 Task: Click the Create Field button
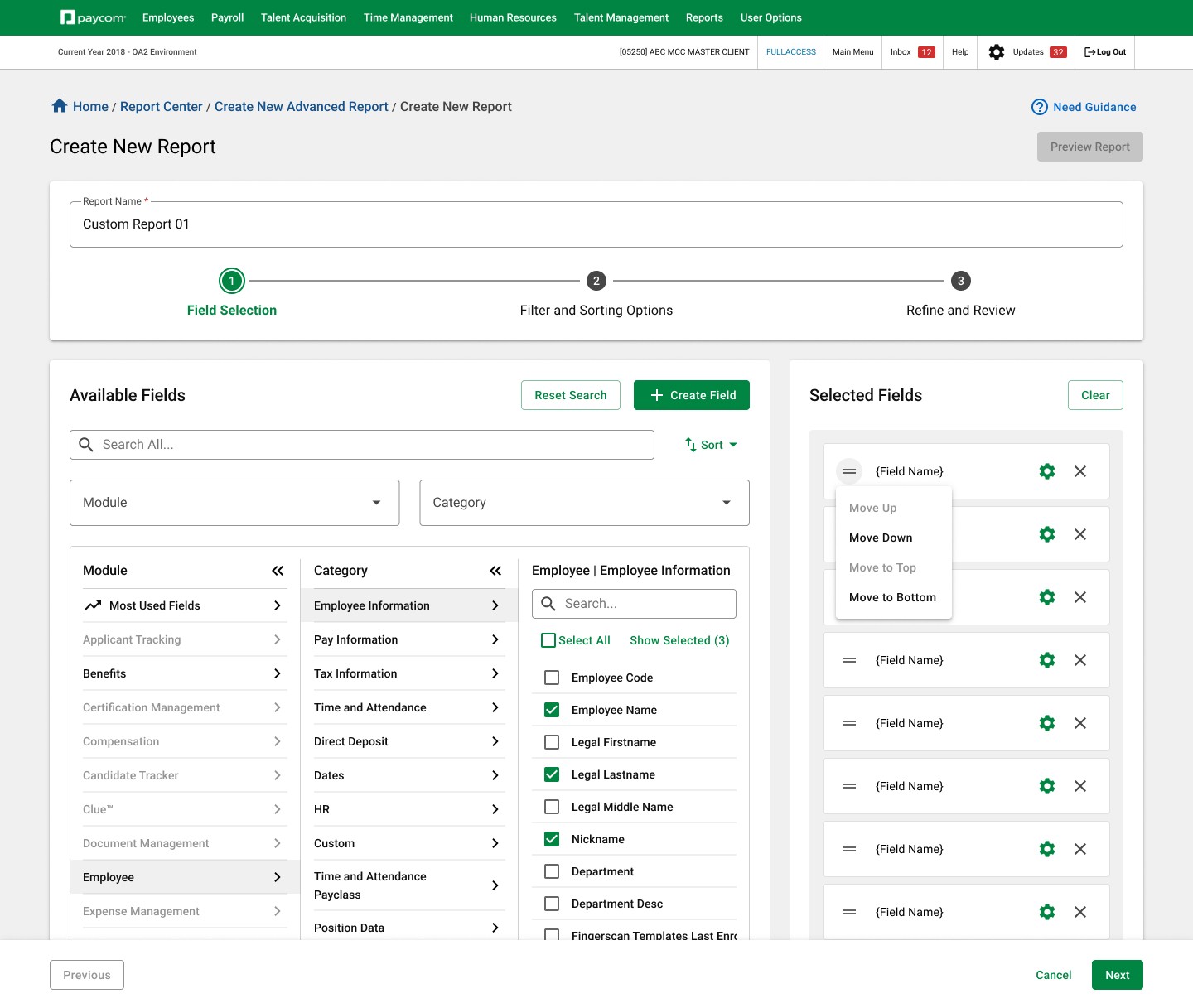692,395
